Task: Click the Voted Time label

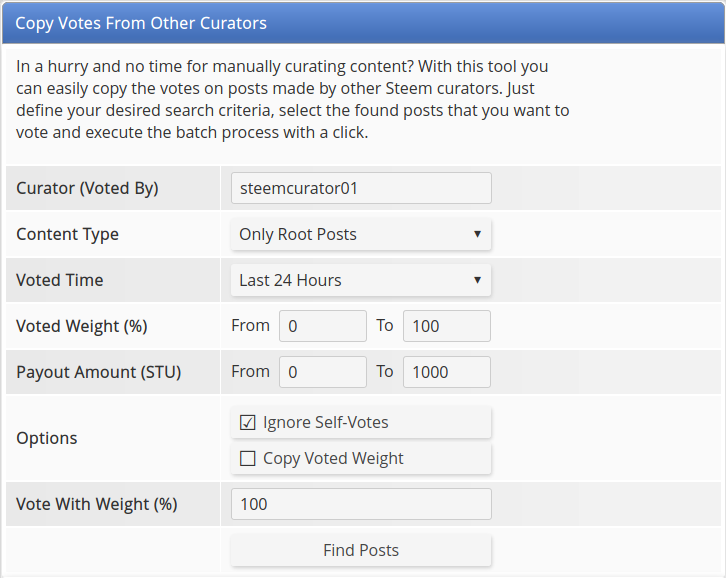Action: [x=60, y=280]
